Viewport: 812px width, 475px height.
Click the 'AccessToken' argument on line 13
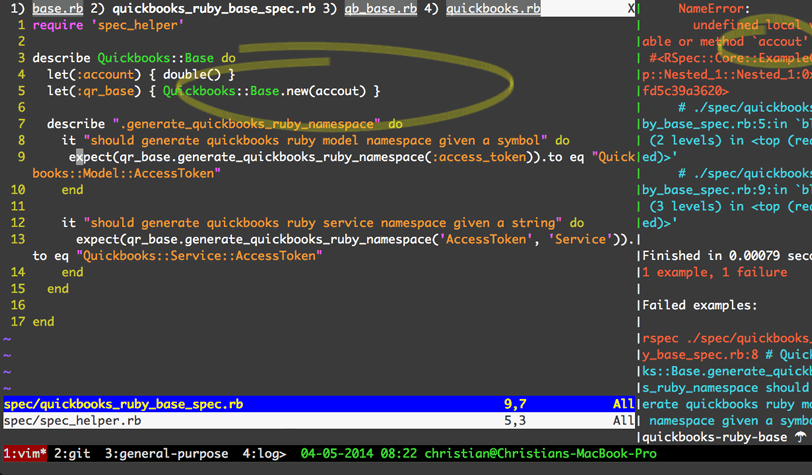point(486,239)
